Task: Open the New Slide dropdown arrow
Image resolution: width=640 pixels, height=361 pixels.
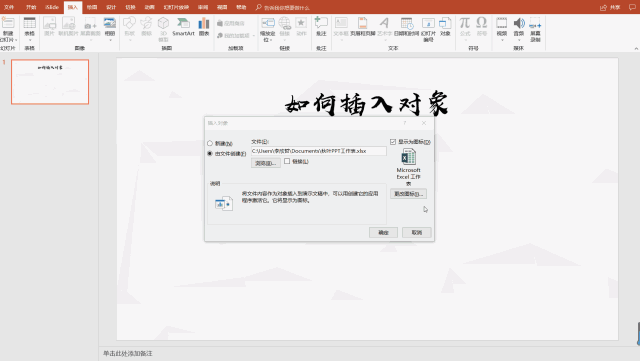Action: point(16,40)
